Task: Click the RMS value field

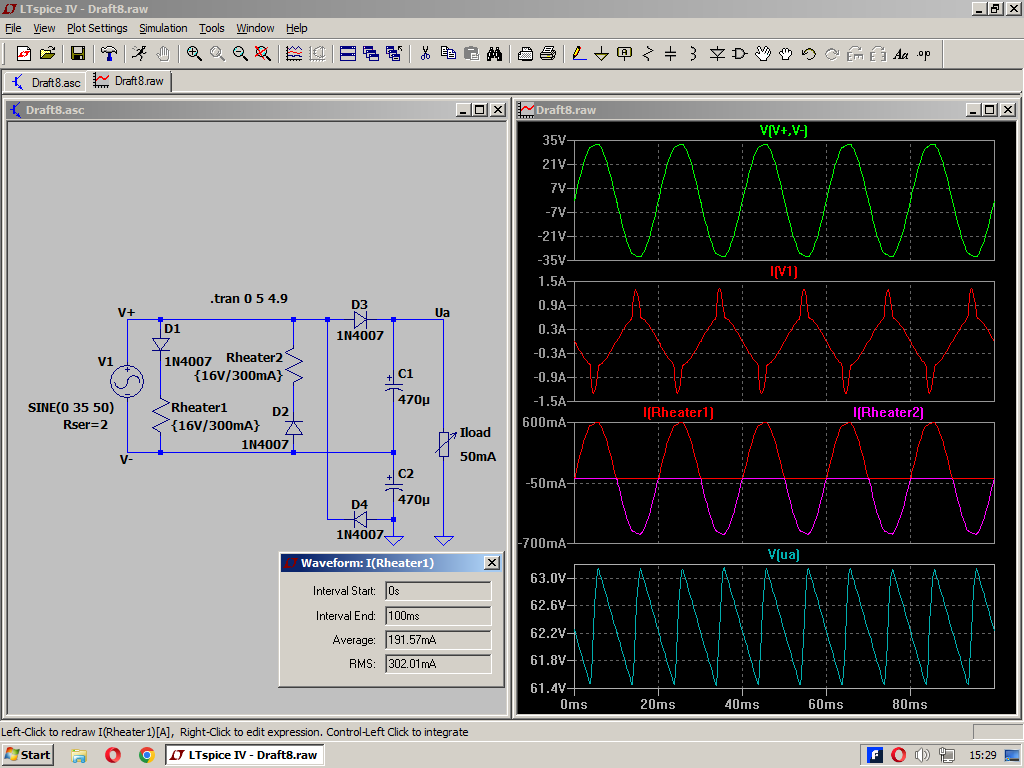Action: pyautogui.click(x=438, y=664)
